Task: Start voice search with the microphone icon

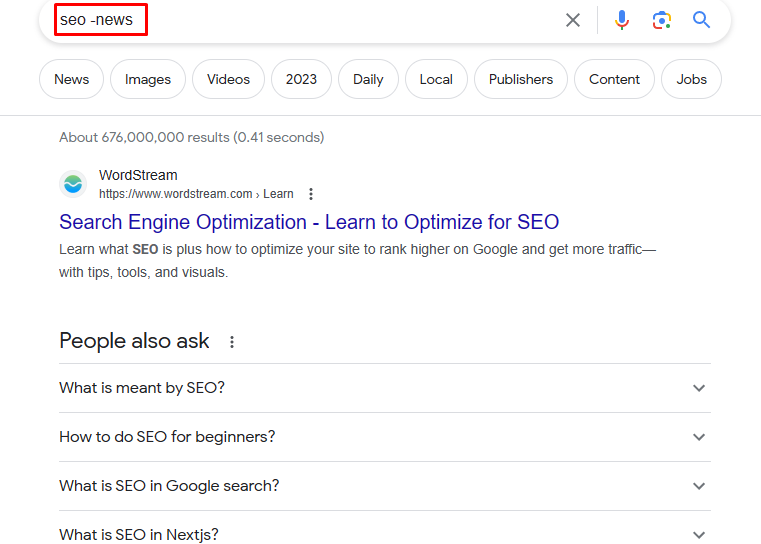Action: tap(622, 20)
